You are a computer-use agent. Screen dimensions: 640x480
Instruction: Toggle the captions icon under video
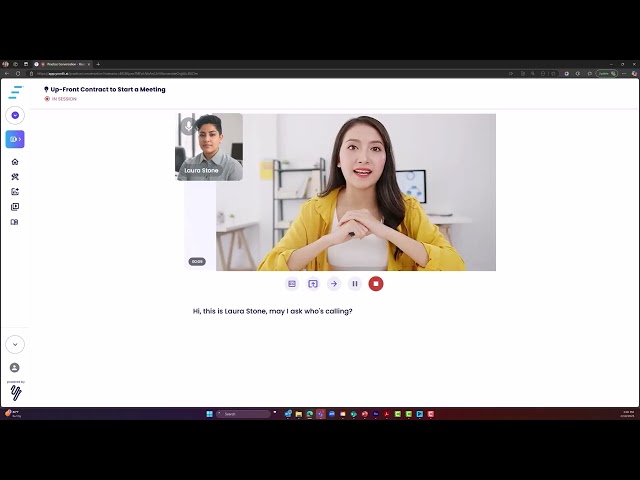(x=292, y=284)
